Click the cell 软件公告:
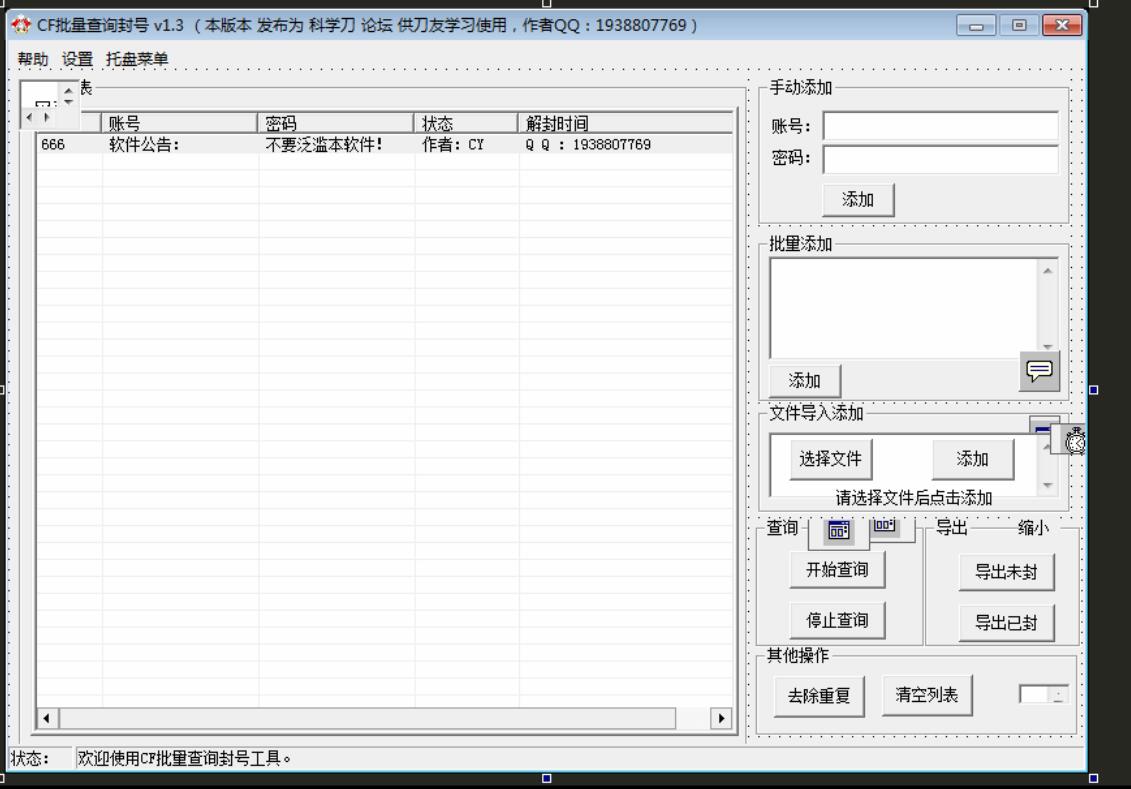This screenshot has width=1131, height=789. pos(144,145)
